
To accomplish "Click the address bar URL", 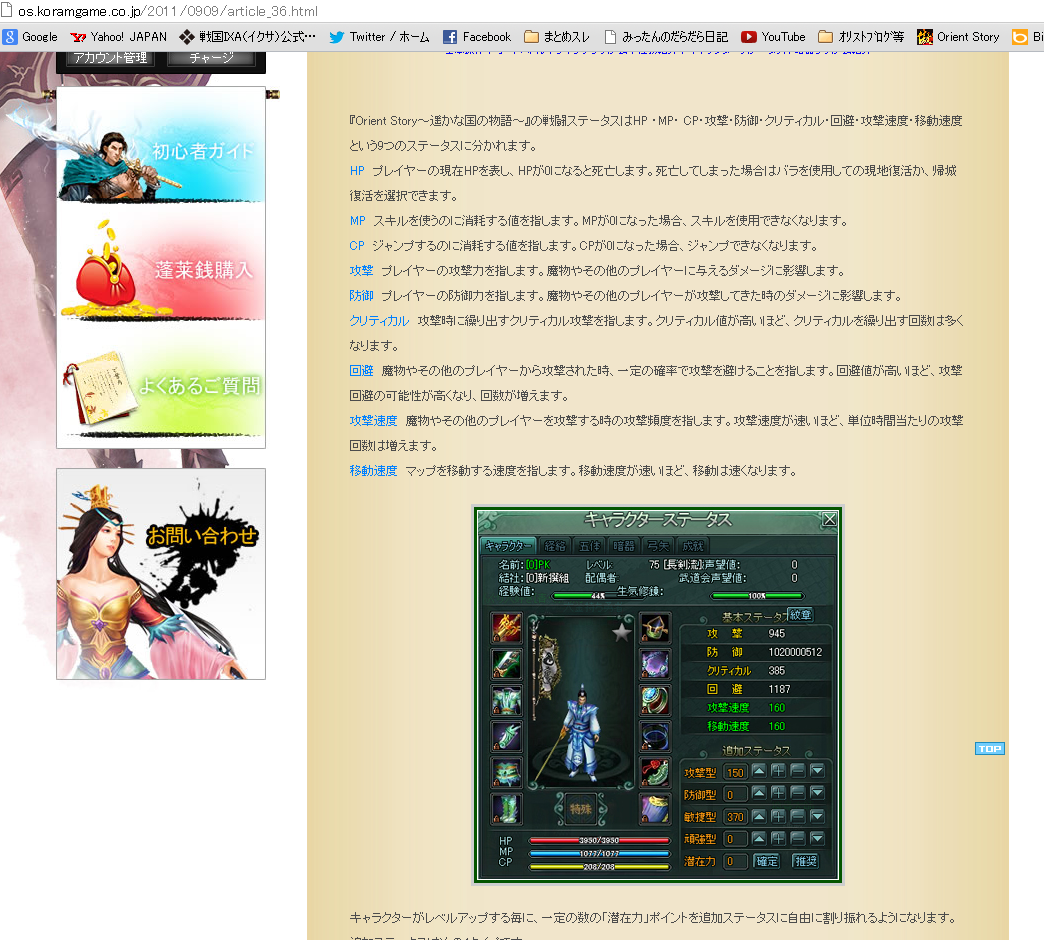I will [x=167, y=11].
